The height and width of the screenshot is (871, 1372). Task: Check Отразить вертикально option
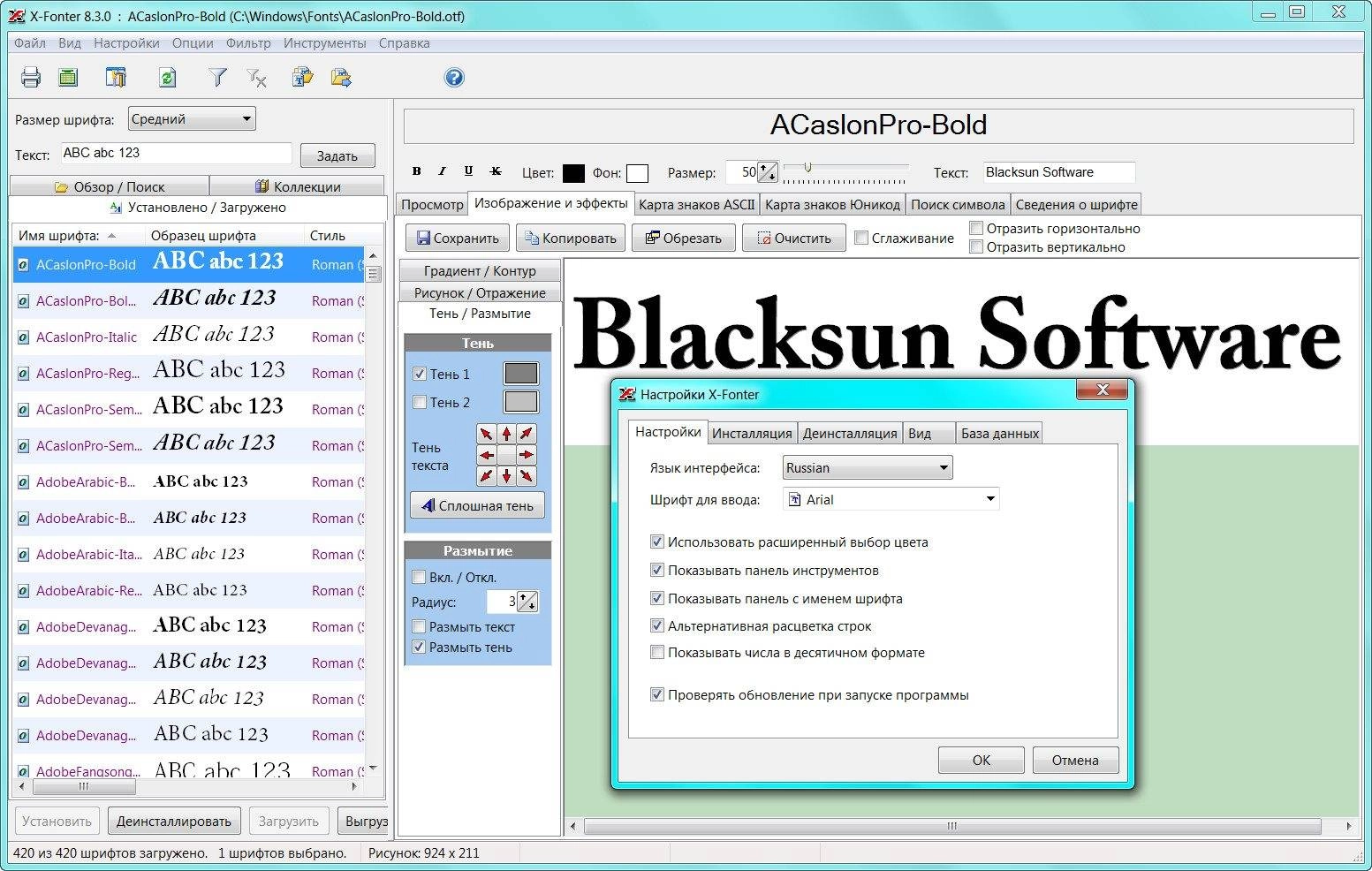coord(976,246)
